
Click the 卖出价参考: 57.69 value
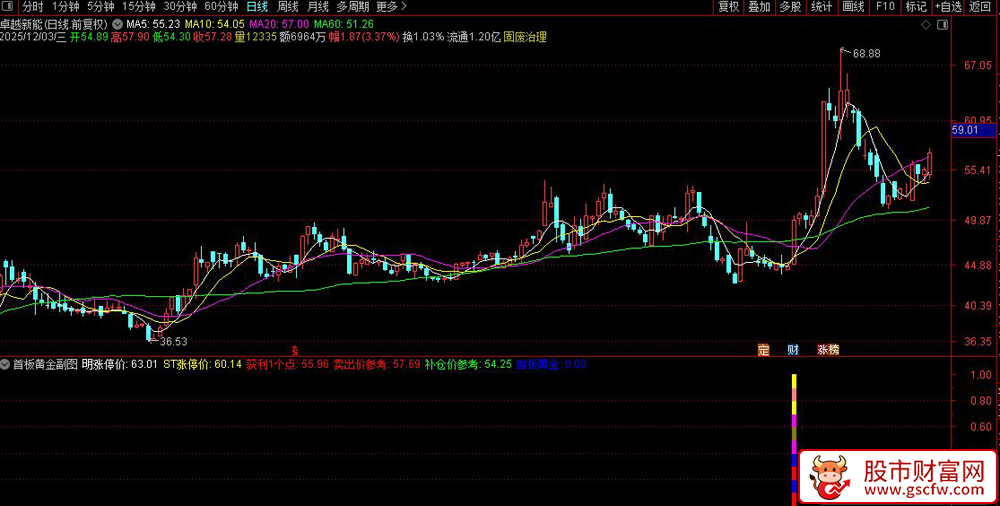tap(377, 365)
